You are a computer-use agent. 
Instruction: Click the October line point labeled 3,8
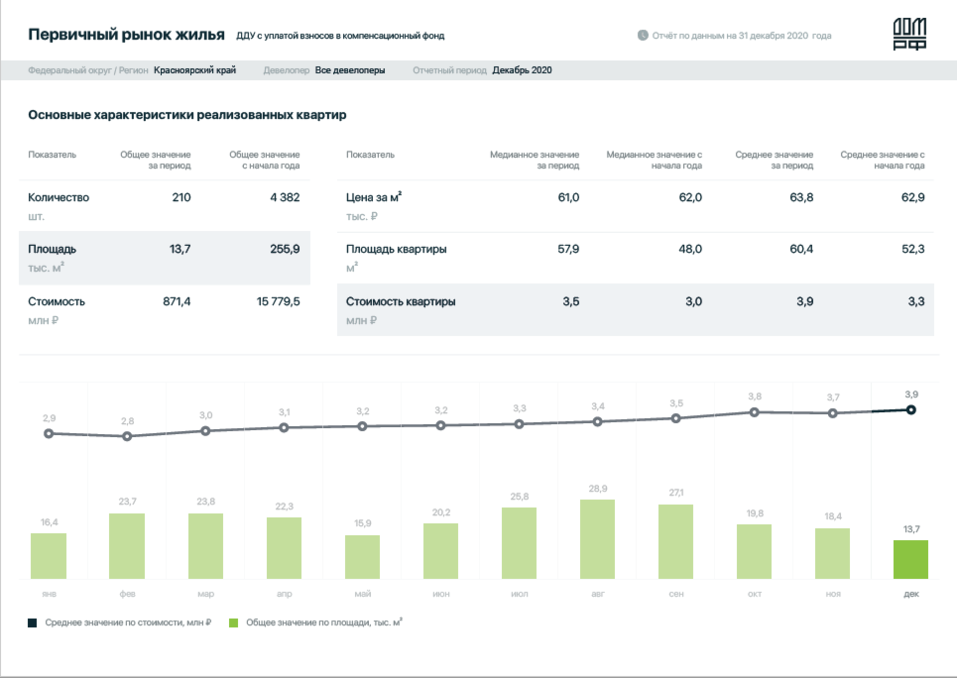pos(754,411)
